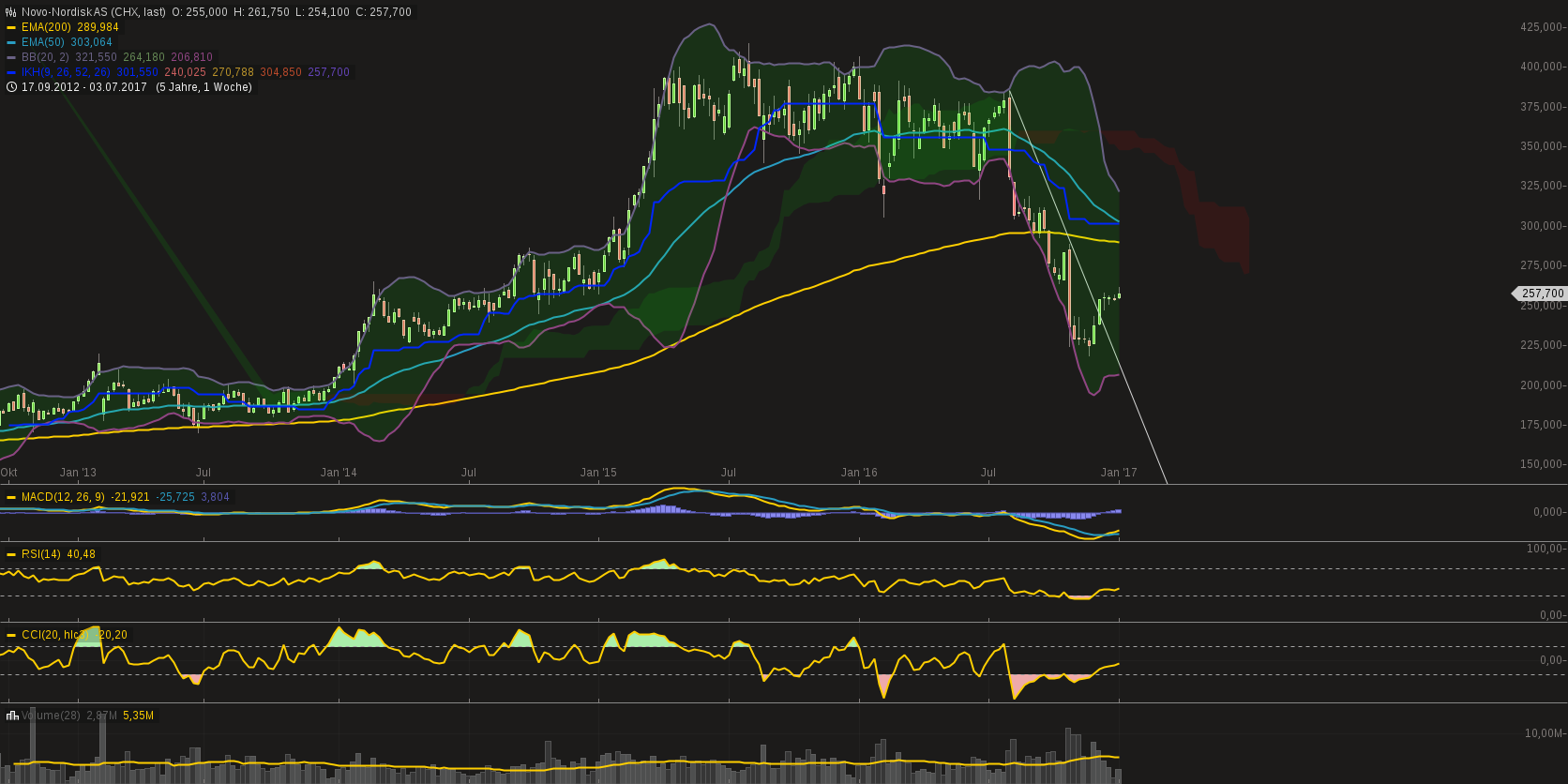The image size is (1568, 784).
Task: Click the IKH value 301,550
Action: pos(138,72)
